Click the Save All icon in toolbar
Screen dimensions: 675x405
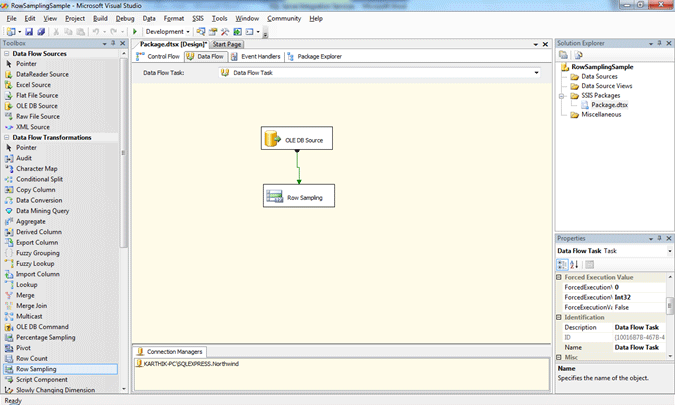click(x=41, y=31)
